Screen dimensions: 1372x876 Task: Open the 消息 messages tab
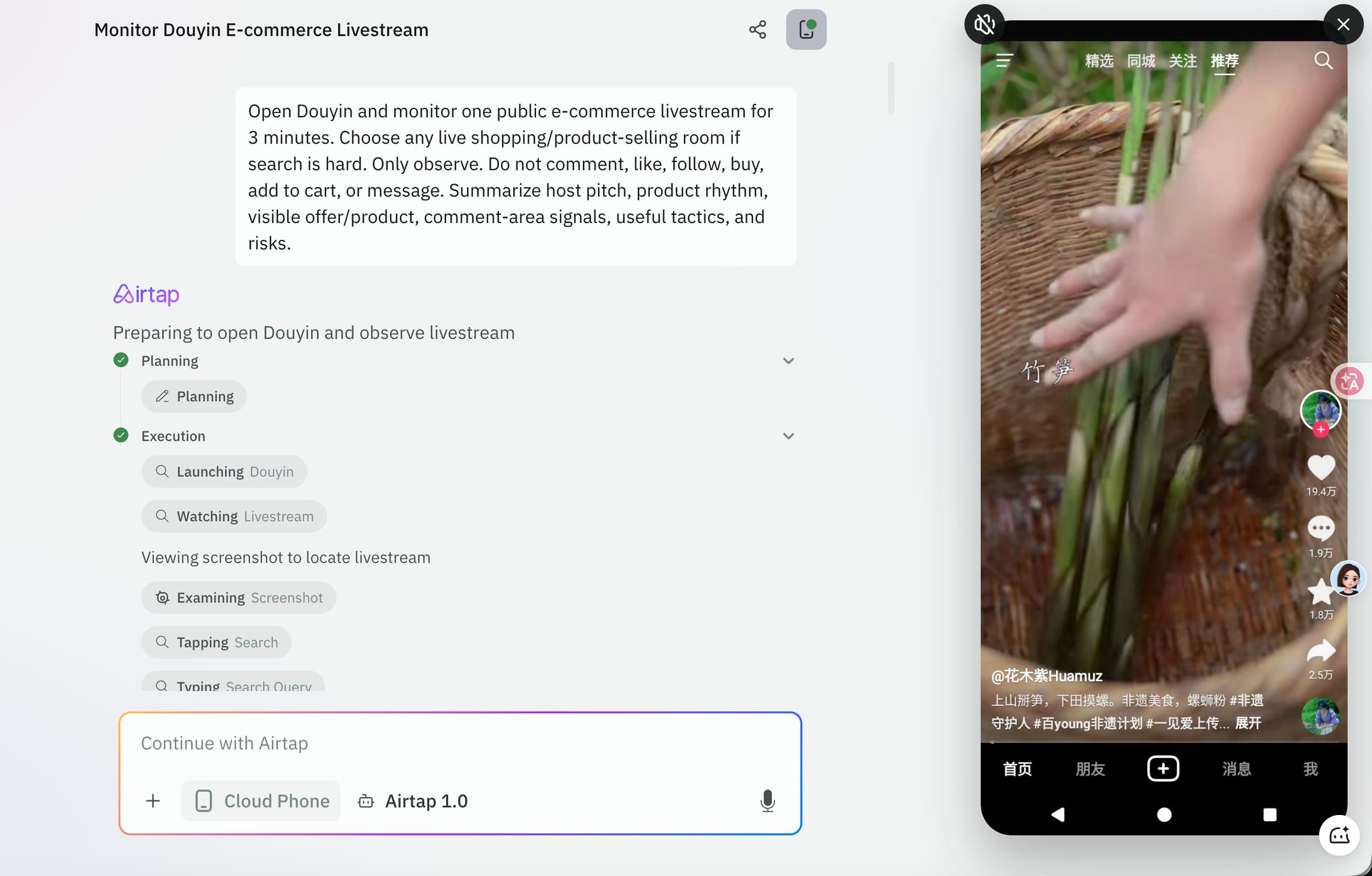[1237, 769]
